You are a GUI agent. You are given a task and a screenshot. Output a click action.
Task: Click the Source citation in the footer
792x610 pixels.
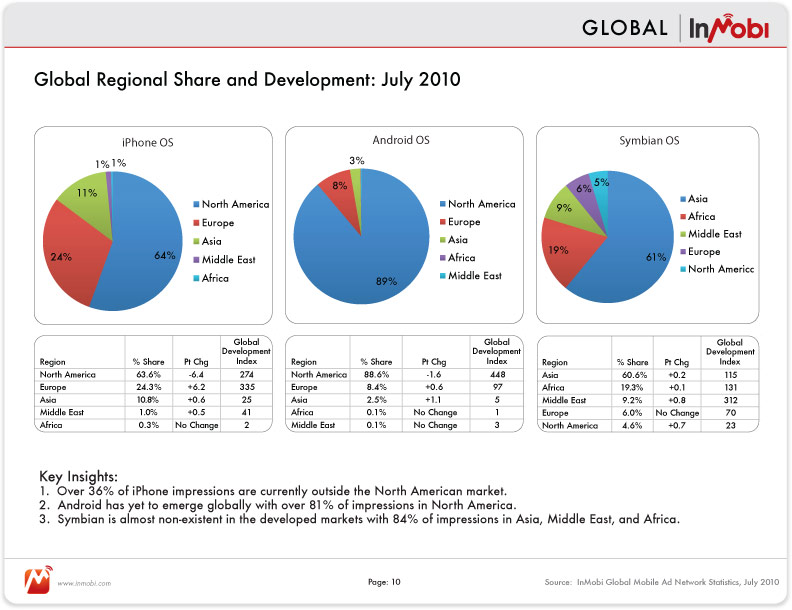pos(662,582)
